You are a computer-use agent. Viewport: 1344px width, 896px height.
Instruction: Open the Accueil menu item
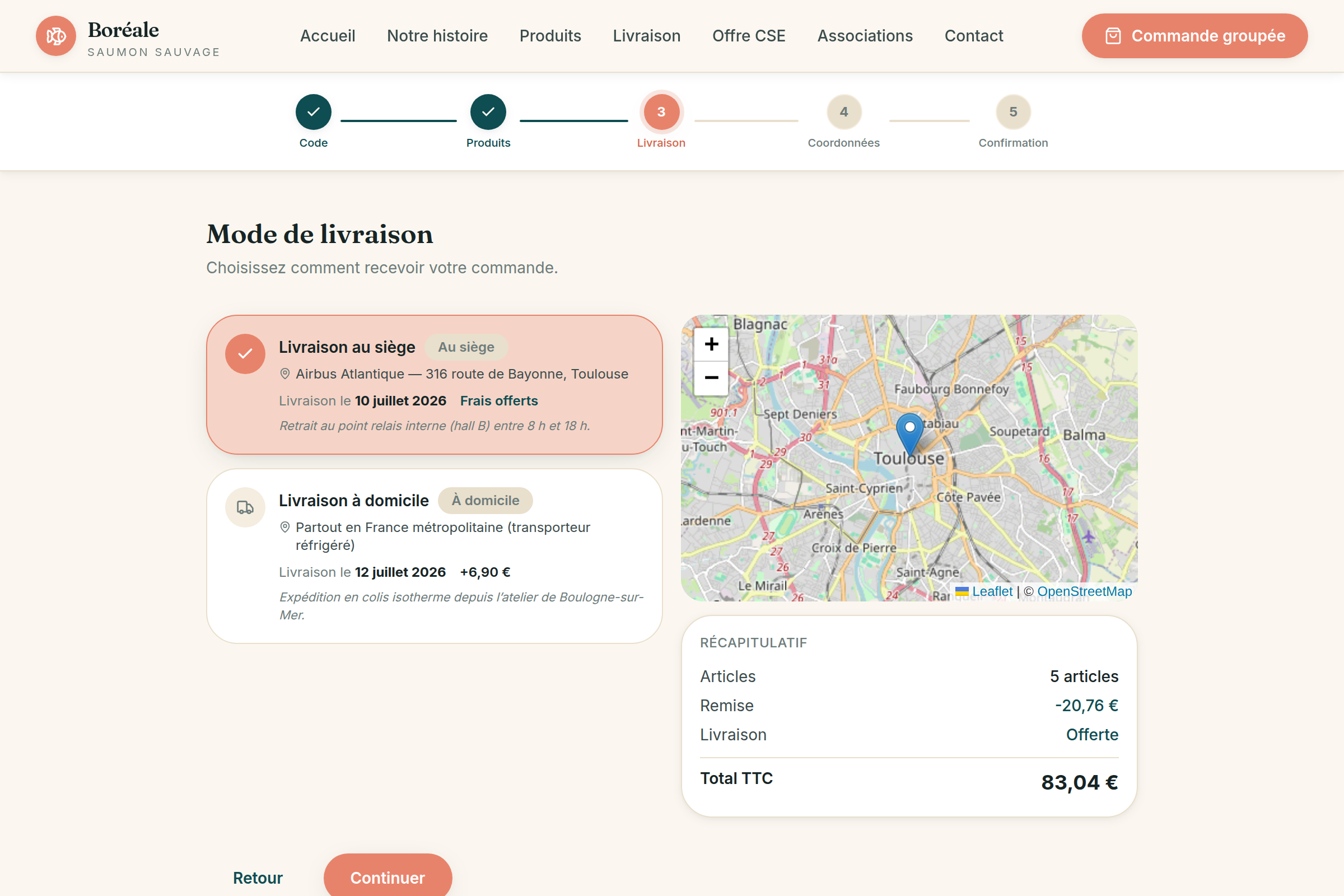[328, 36]
